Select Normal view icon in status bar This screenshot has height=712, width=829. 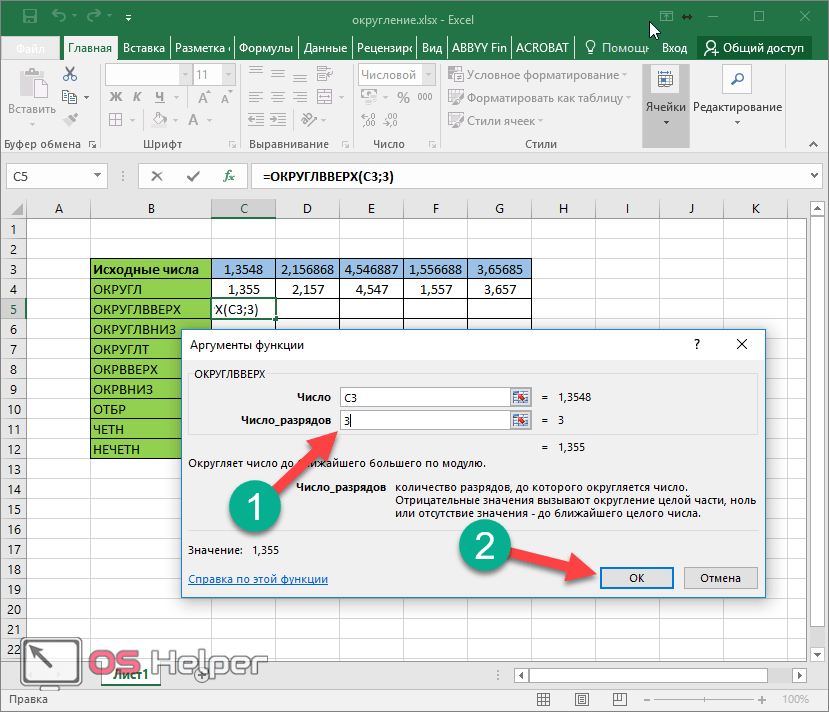tap(544, 699)
